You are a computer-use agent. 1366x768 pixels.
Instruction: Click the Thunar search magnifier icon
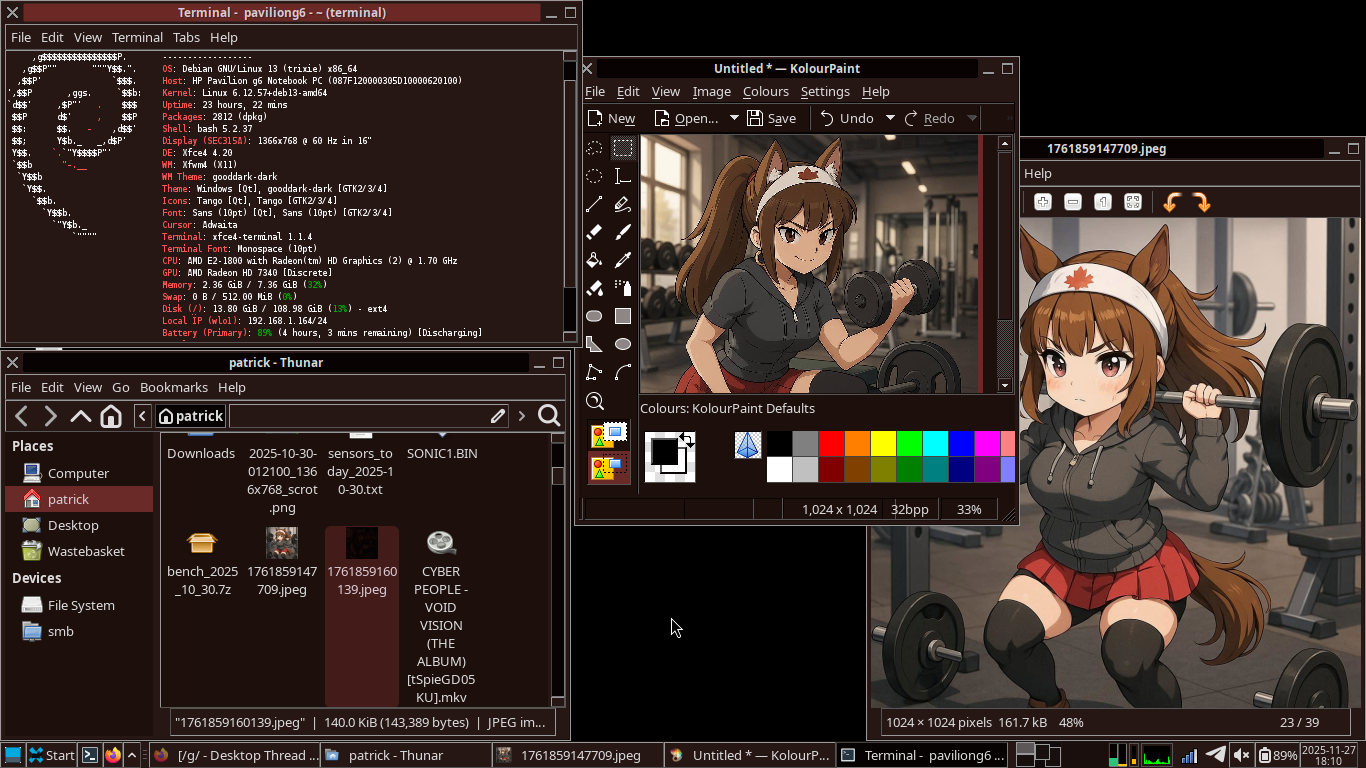(x=549, y=416)
